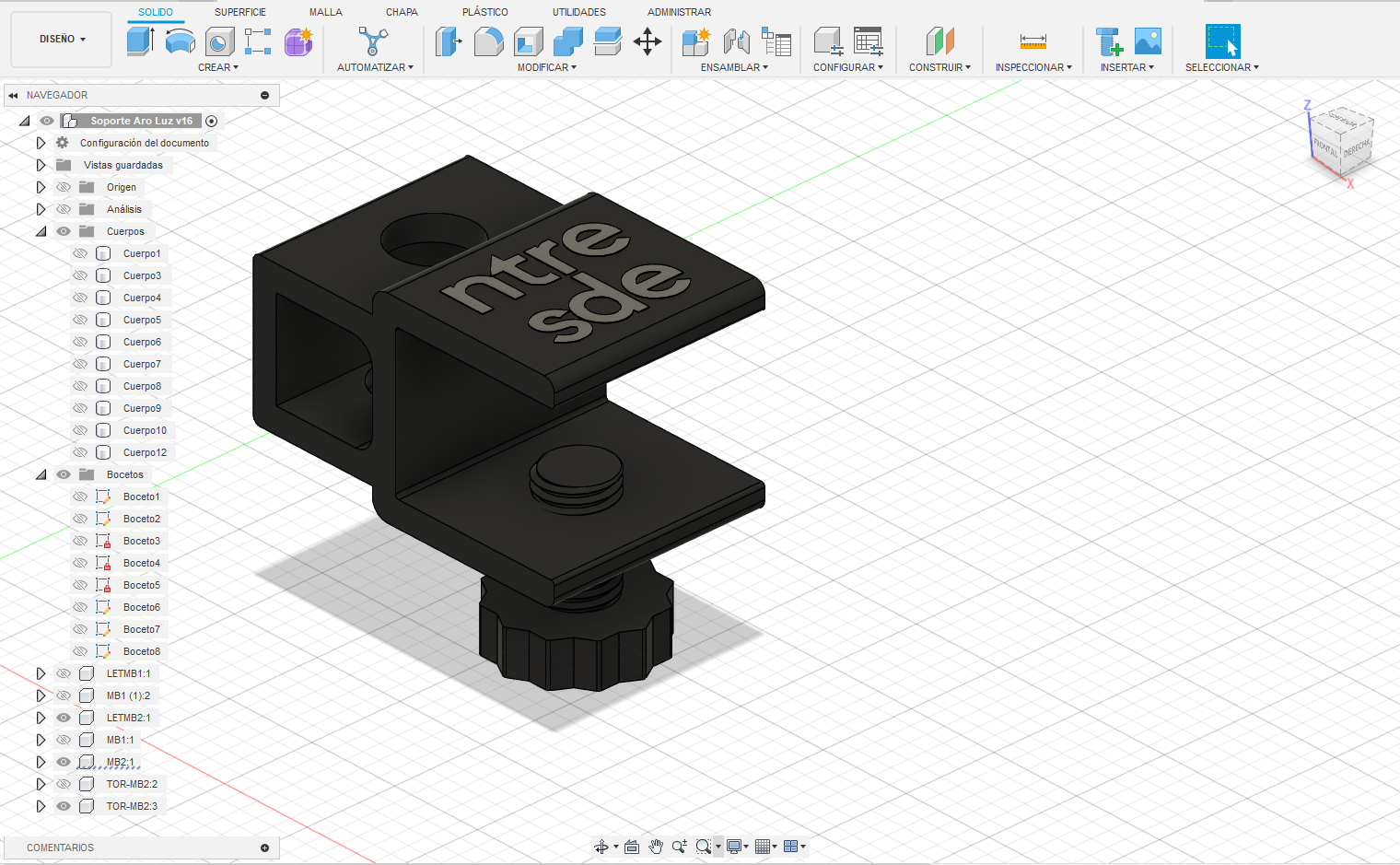
Task: Select the Fillet tool icon
Action: click(488, 41)
